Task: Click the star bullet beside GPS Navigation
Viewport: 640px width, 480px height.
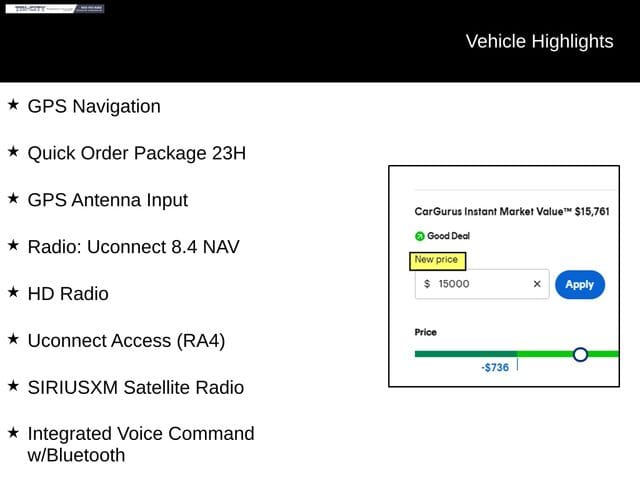Action: (13, 104)
